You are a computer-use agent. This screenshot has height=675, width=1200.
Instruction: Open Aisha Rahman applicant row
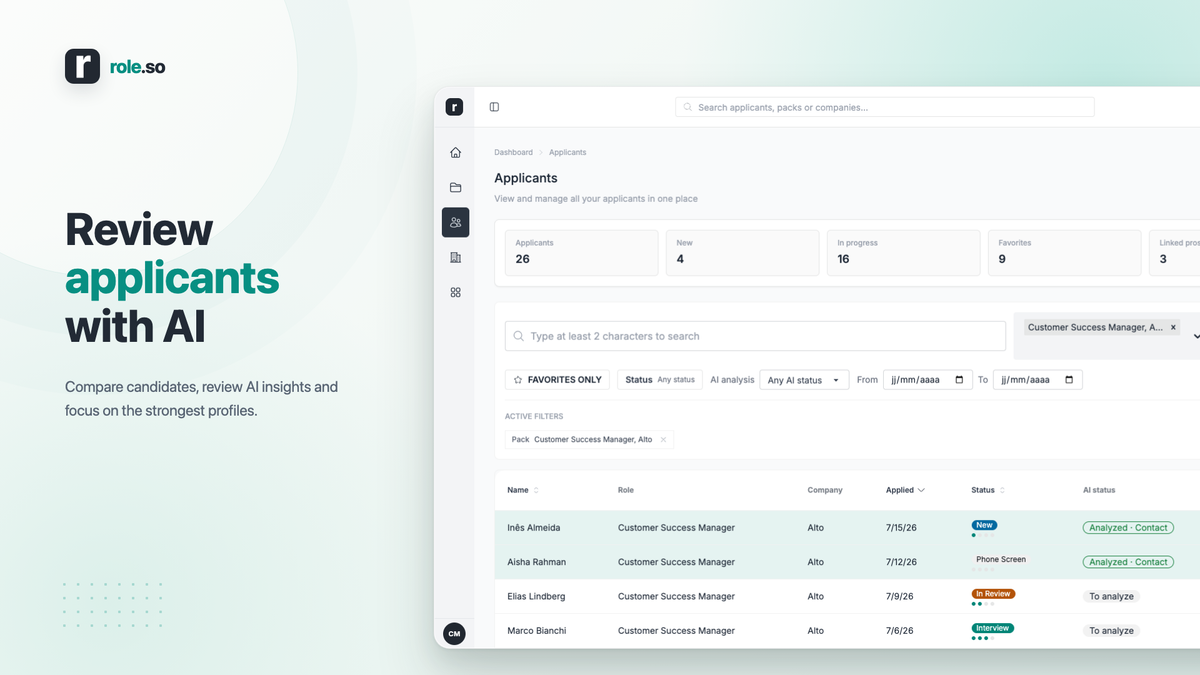point(847,562)
